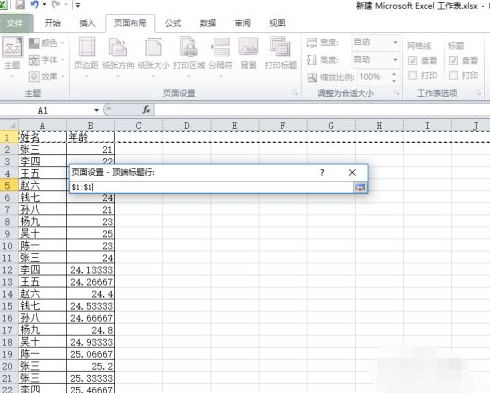Image resolution: width=490 pixels, height=393 pixels.
Task: Select the Page Layout (页面布局) tab
Action: [130, 23]
